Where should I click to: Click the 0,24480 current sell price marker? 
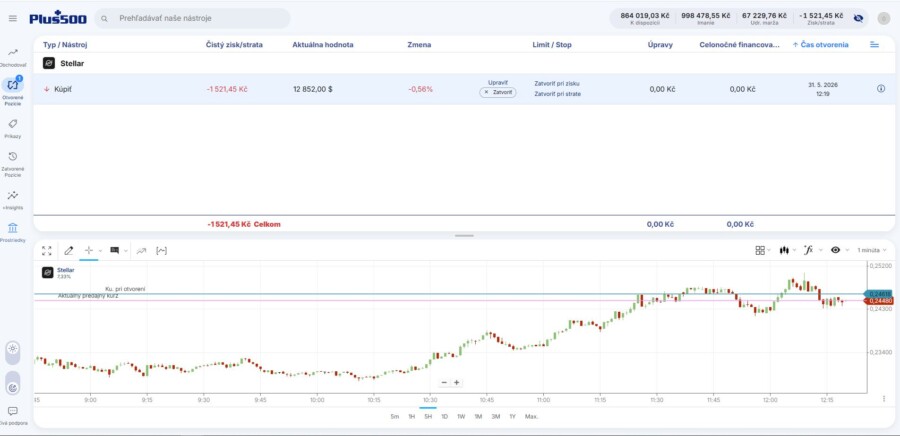pyautogui.click(x=879, y=301)
